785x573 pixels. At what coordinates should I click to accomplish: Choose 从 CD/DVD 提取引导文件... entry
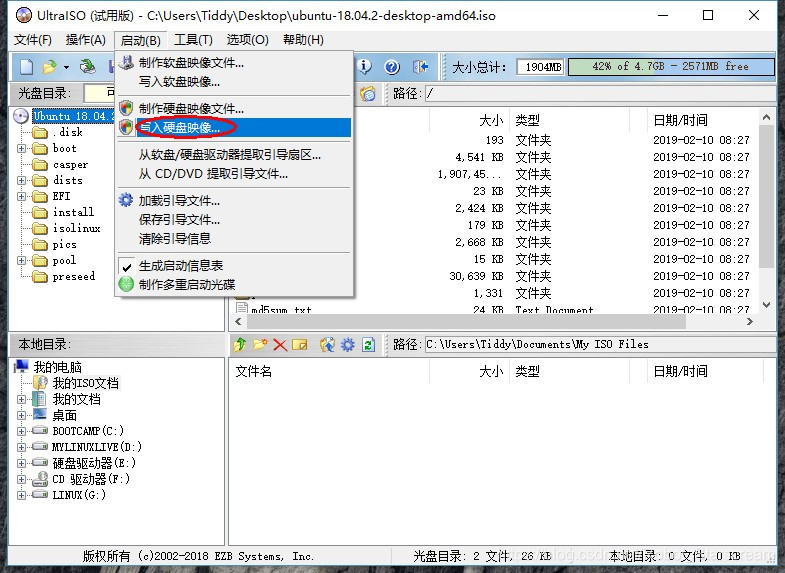coord(234,174)
